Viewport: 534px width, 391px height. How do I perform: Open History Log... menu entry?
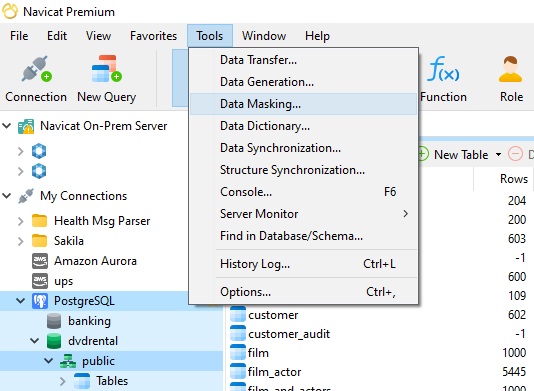pos(303,264)
